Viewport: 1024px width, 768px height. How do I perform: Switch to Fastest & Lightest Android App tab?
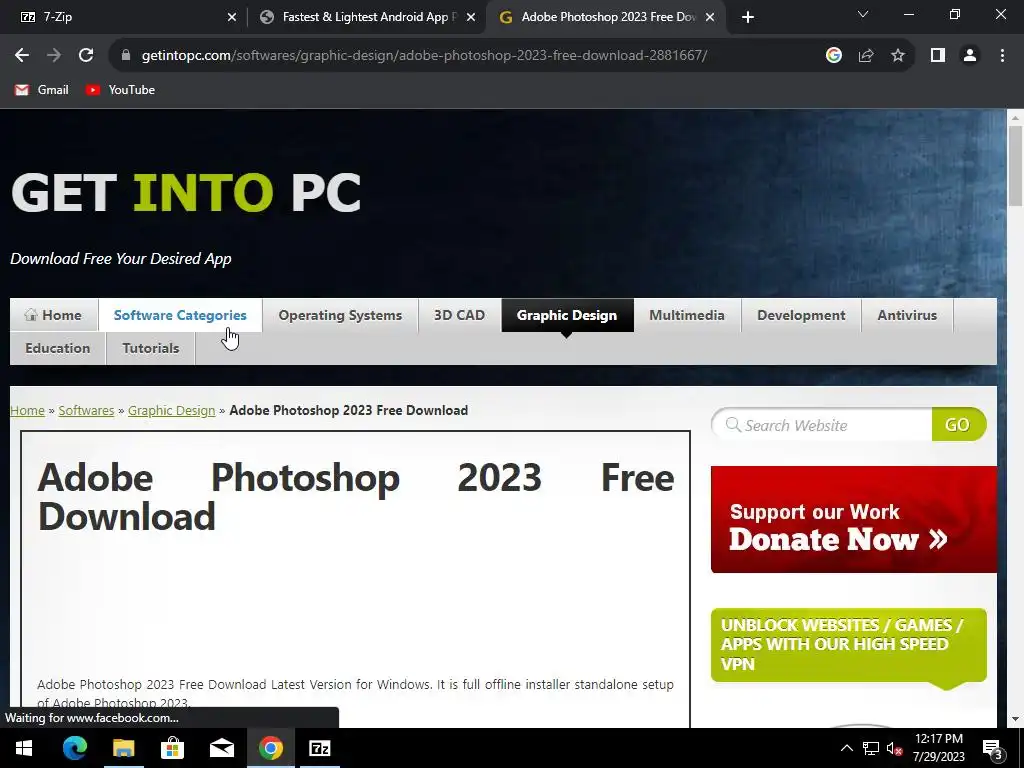[366, 17]
